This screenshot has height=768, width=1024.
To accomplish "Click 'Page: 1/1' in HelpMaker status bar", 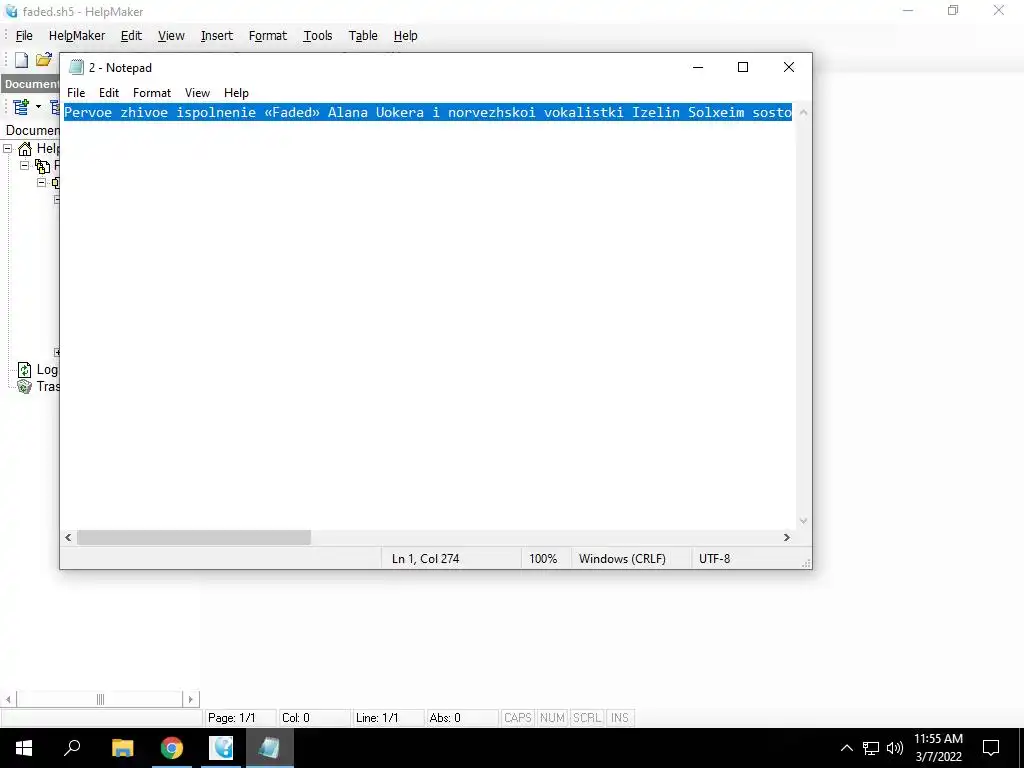I will tap(231, 718).
